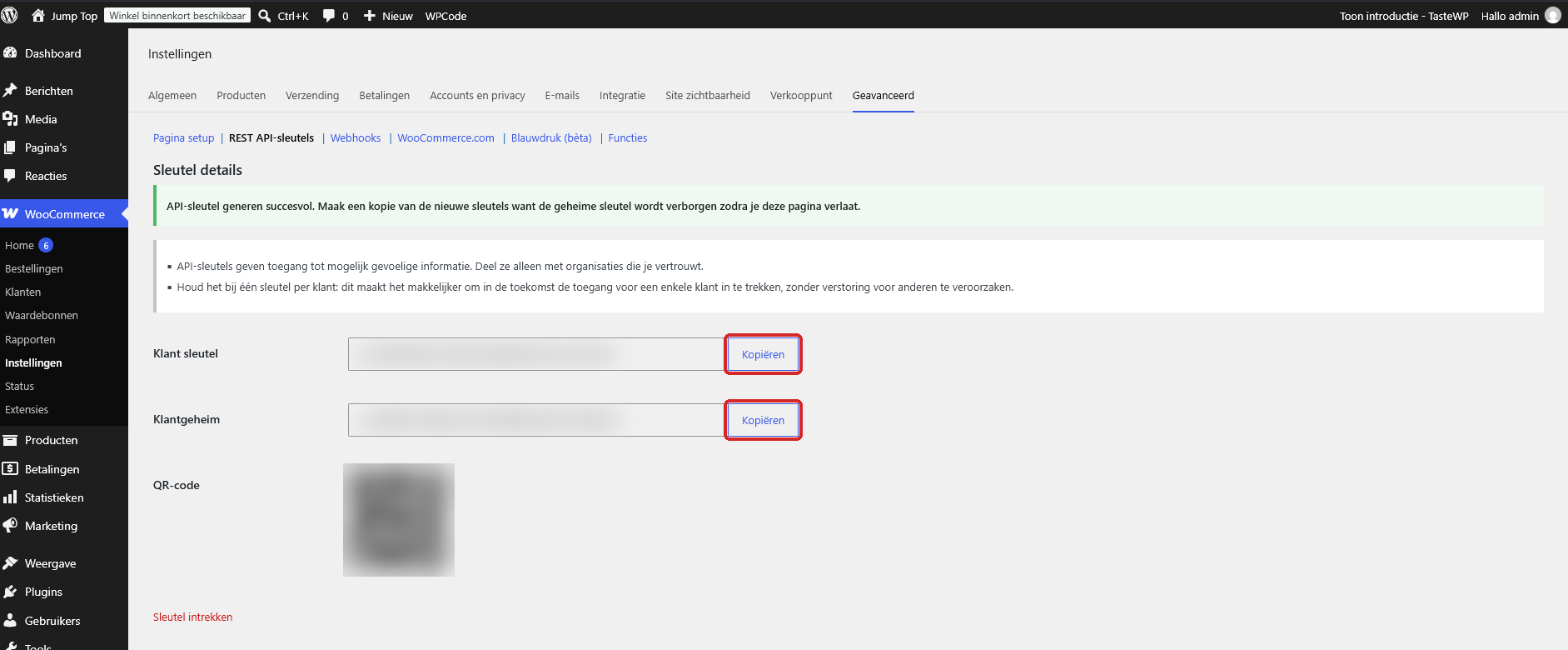Click the Gebruikers person icon
Screen dimensions: 1568x650
(x=10, y=620)
